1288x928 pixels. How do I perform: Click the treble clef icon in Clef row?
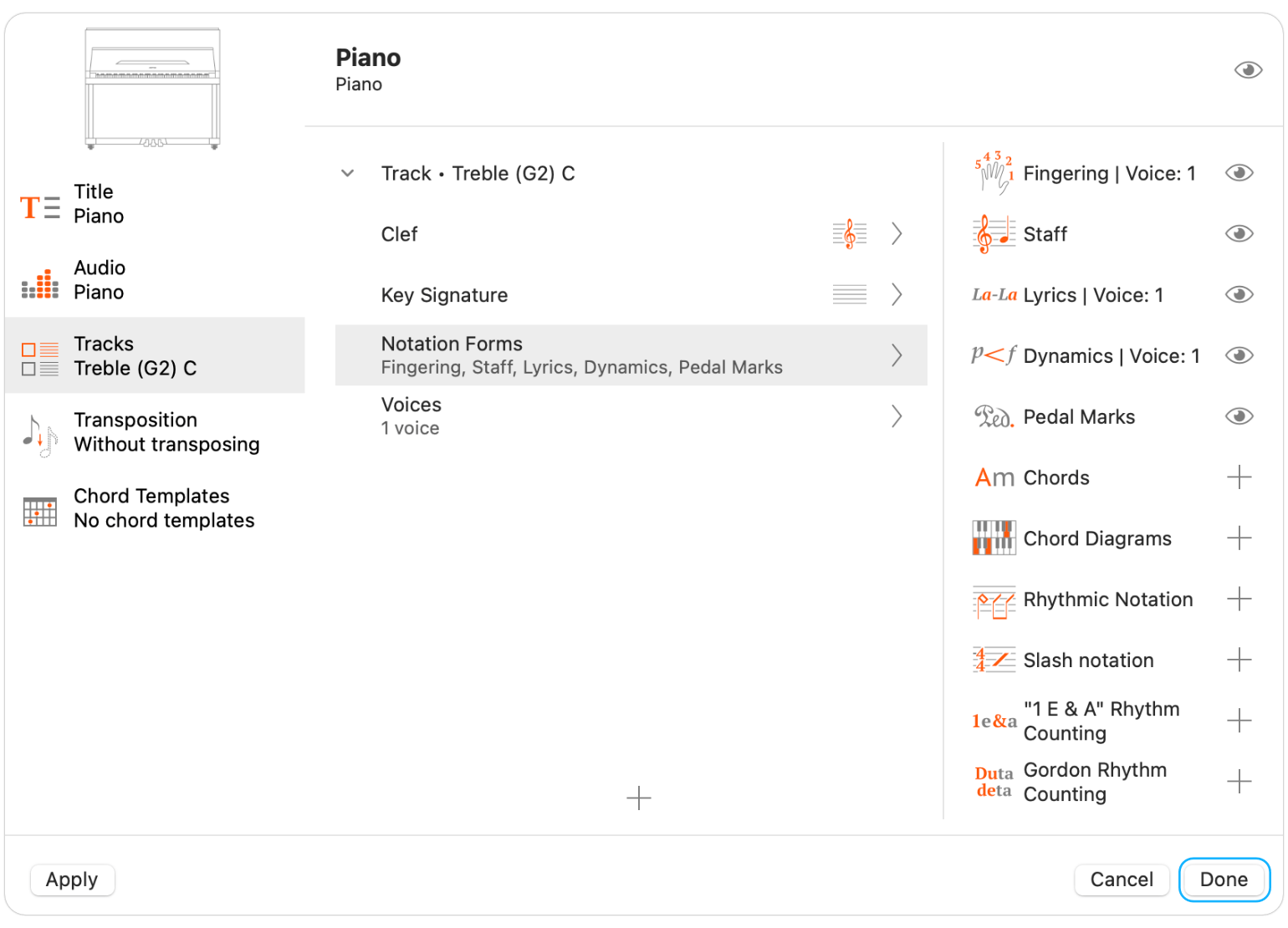pos(850,234)
